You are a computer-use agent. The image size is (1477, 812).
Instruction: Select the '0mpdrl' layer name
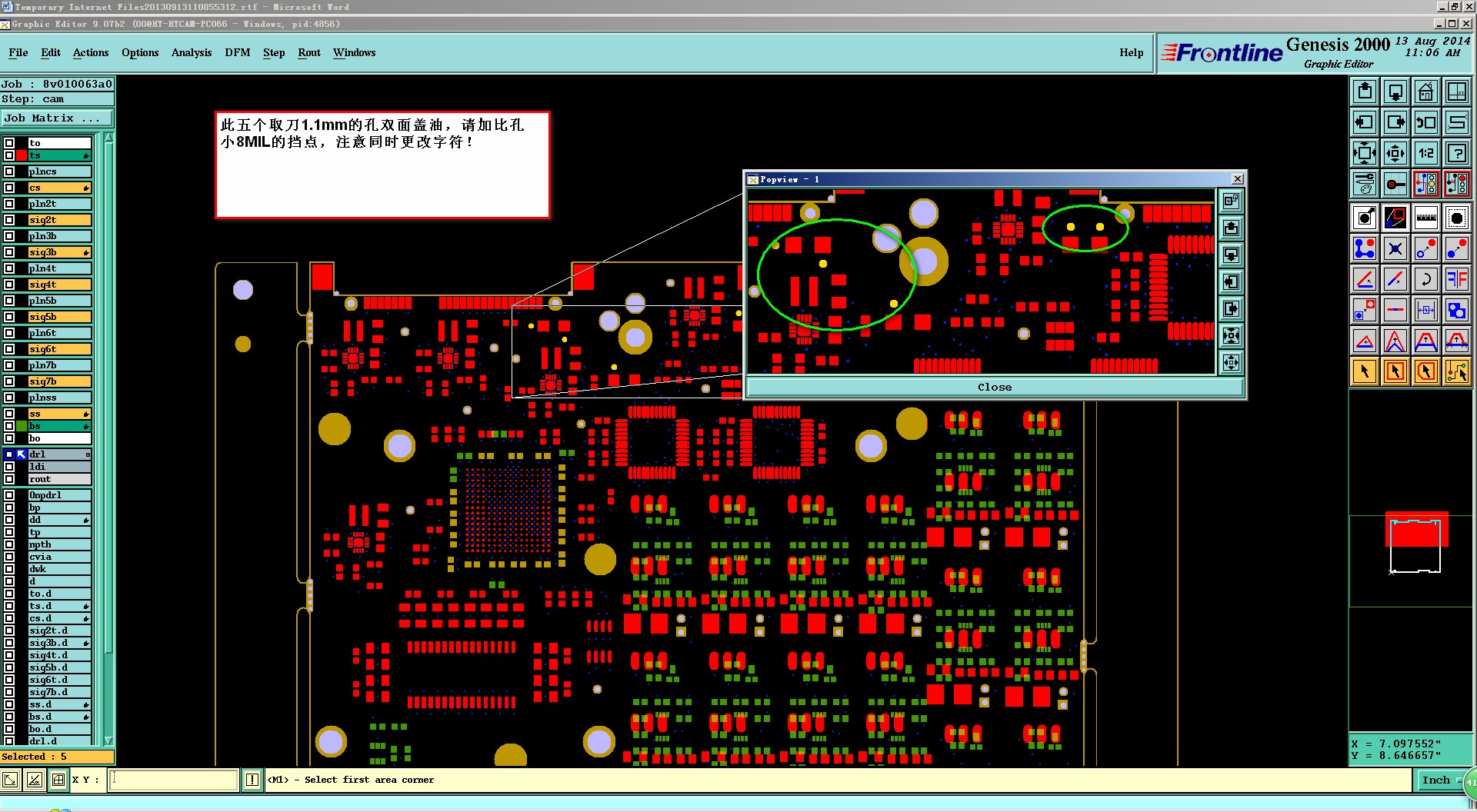click(x=60, y=495)
